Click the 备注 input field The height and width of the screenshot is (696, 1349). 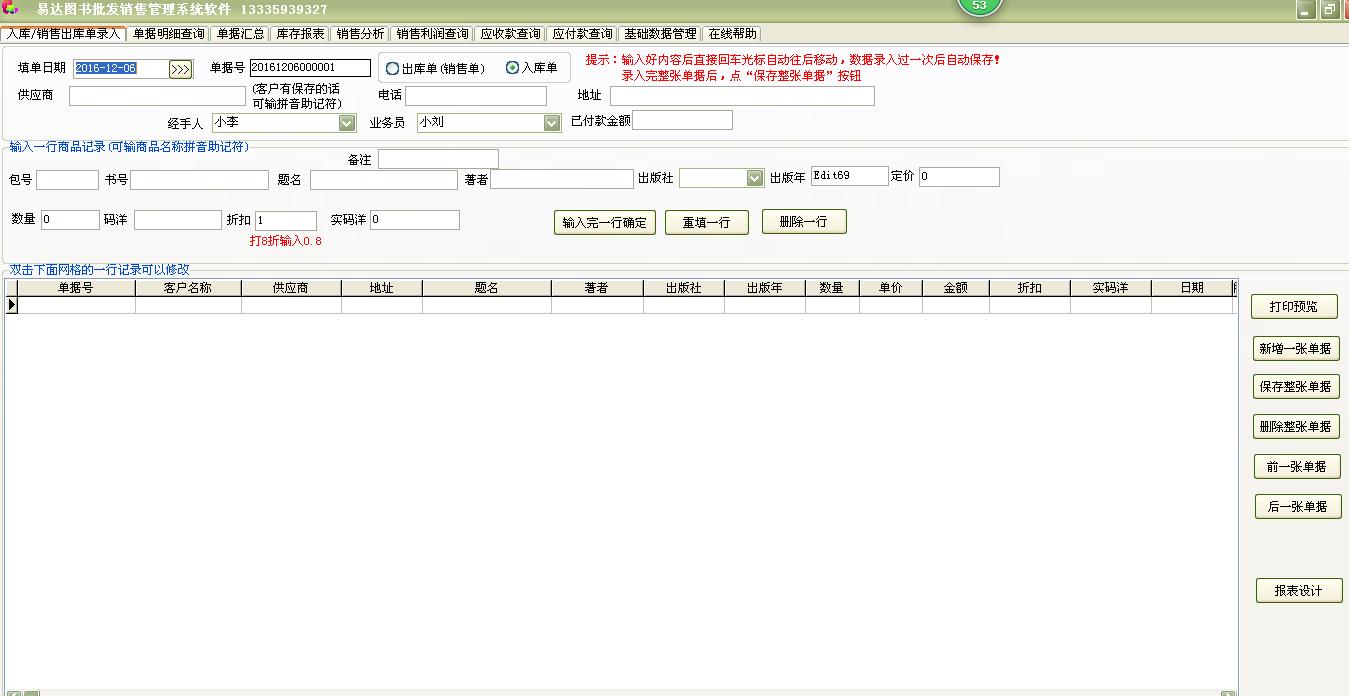pyautogui.click(x=438, y=159)
